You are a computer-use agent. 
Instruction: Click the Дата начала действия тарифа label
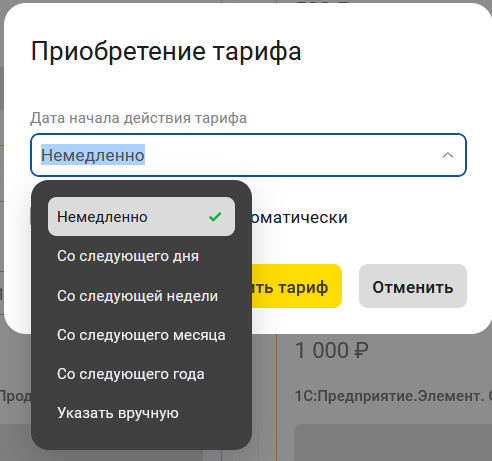tap(138, 118)
